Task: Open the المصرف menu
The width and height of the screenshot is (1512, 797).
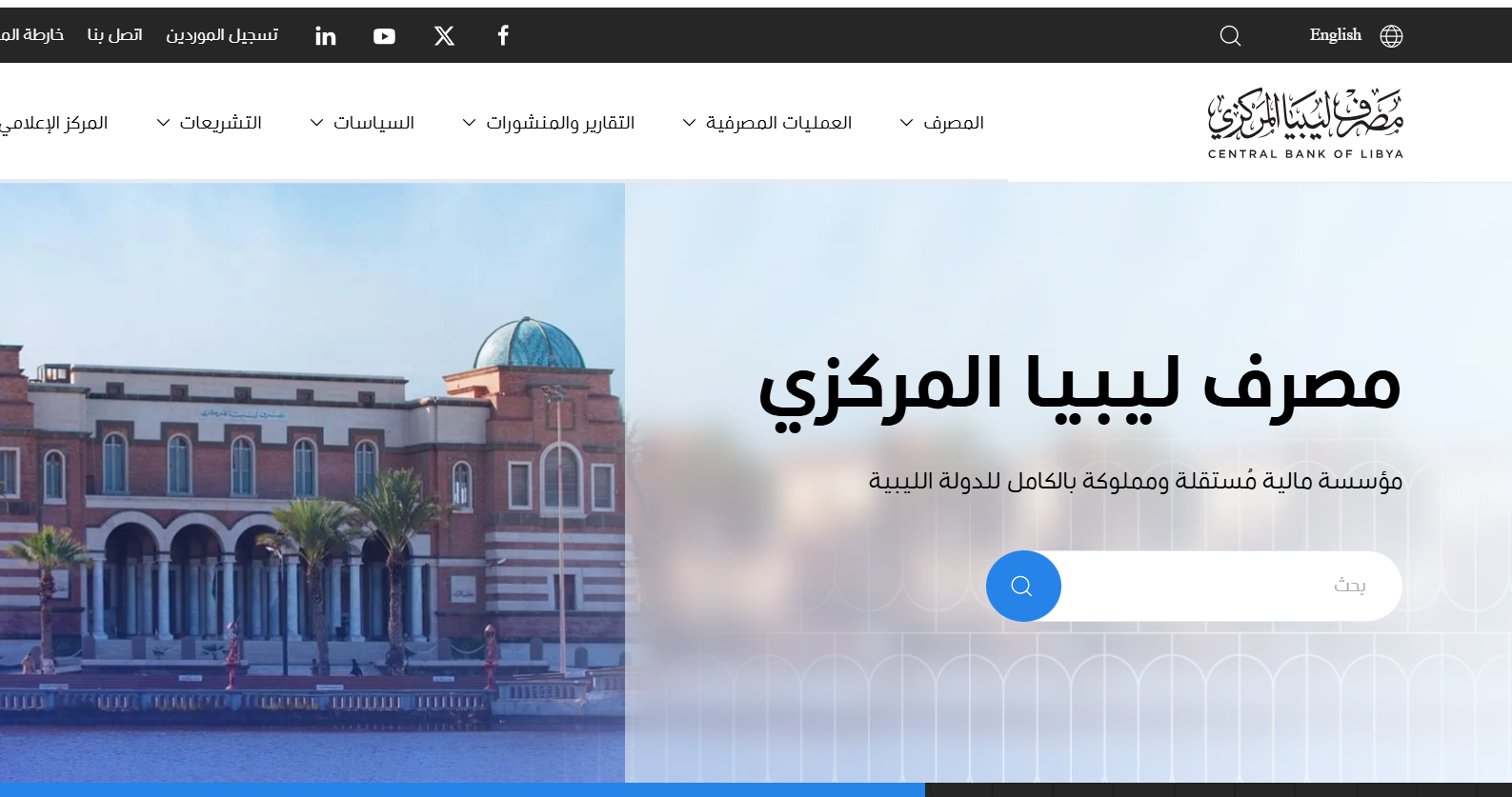Action: coord(954,123)
